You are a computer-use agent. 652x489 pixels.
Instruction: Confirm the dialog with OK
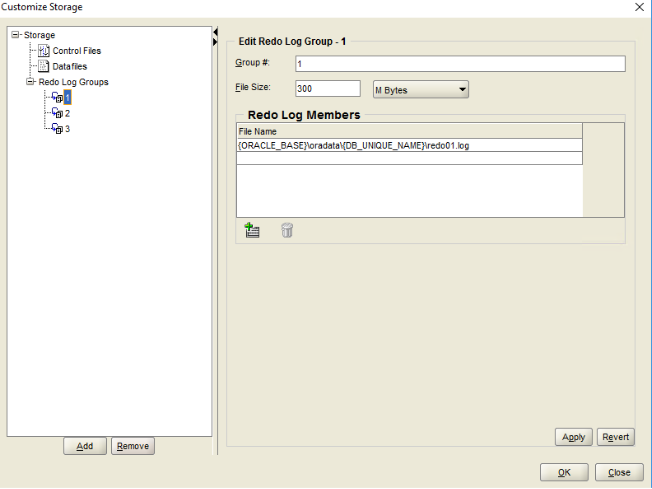(564, 472)
